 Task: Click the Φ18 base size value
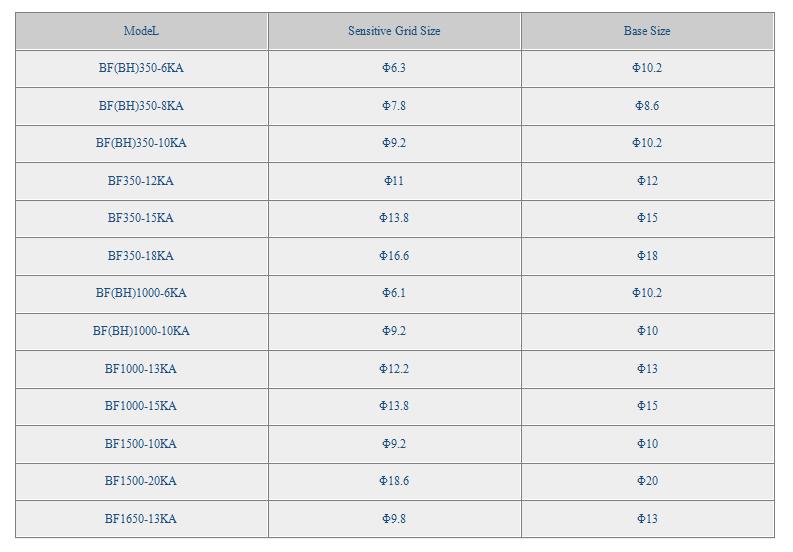(647, 256)
